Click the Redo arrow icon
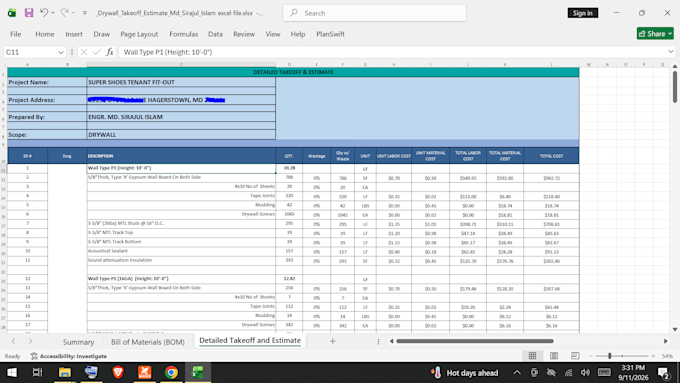 click(64, 13)
